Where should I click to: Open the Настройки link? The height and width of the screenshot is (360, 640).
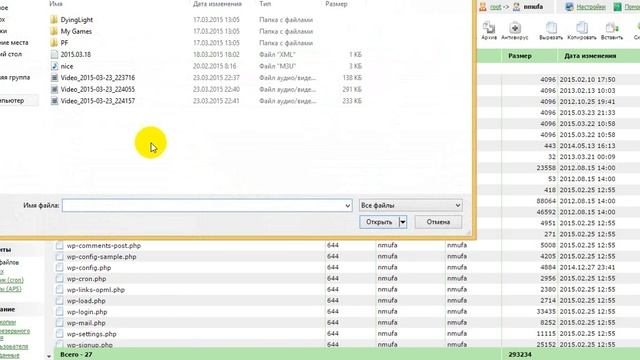[591, 7]
